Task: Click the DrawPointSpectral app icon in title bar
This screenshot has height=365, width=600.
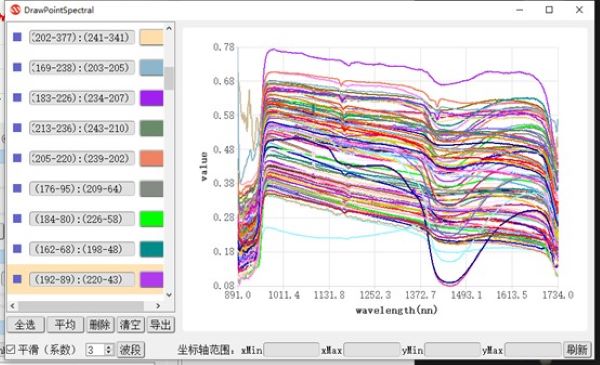Action: coord(15,10)
